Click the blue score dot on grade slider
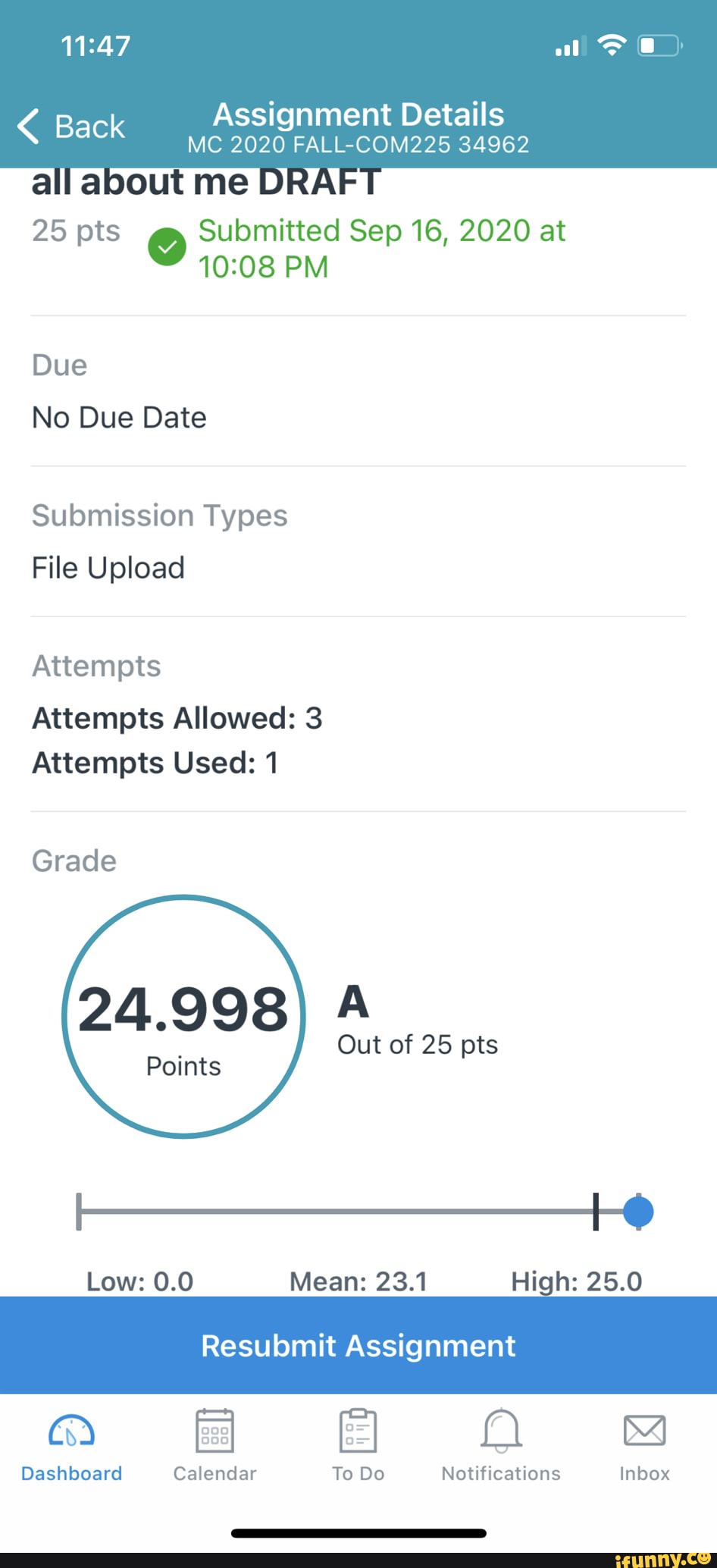This screenshot has width=717, height=1568. (638, 1212)
